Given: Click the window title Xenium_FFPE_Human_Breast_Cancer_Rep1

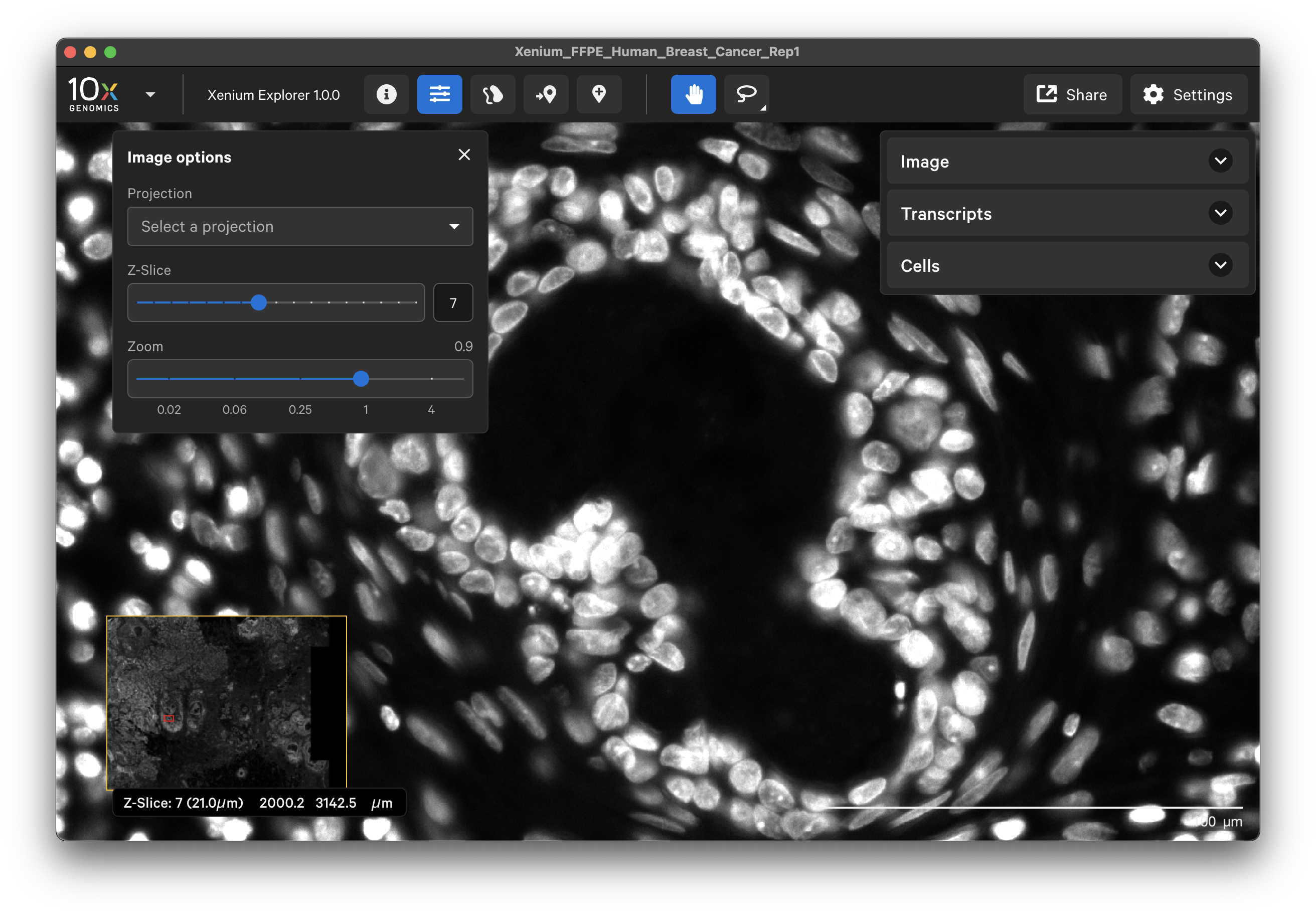Looking at the screenshot, I should [657, 52].
